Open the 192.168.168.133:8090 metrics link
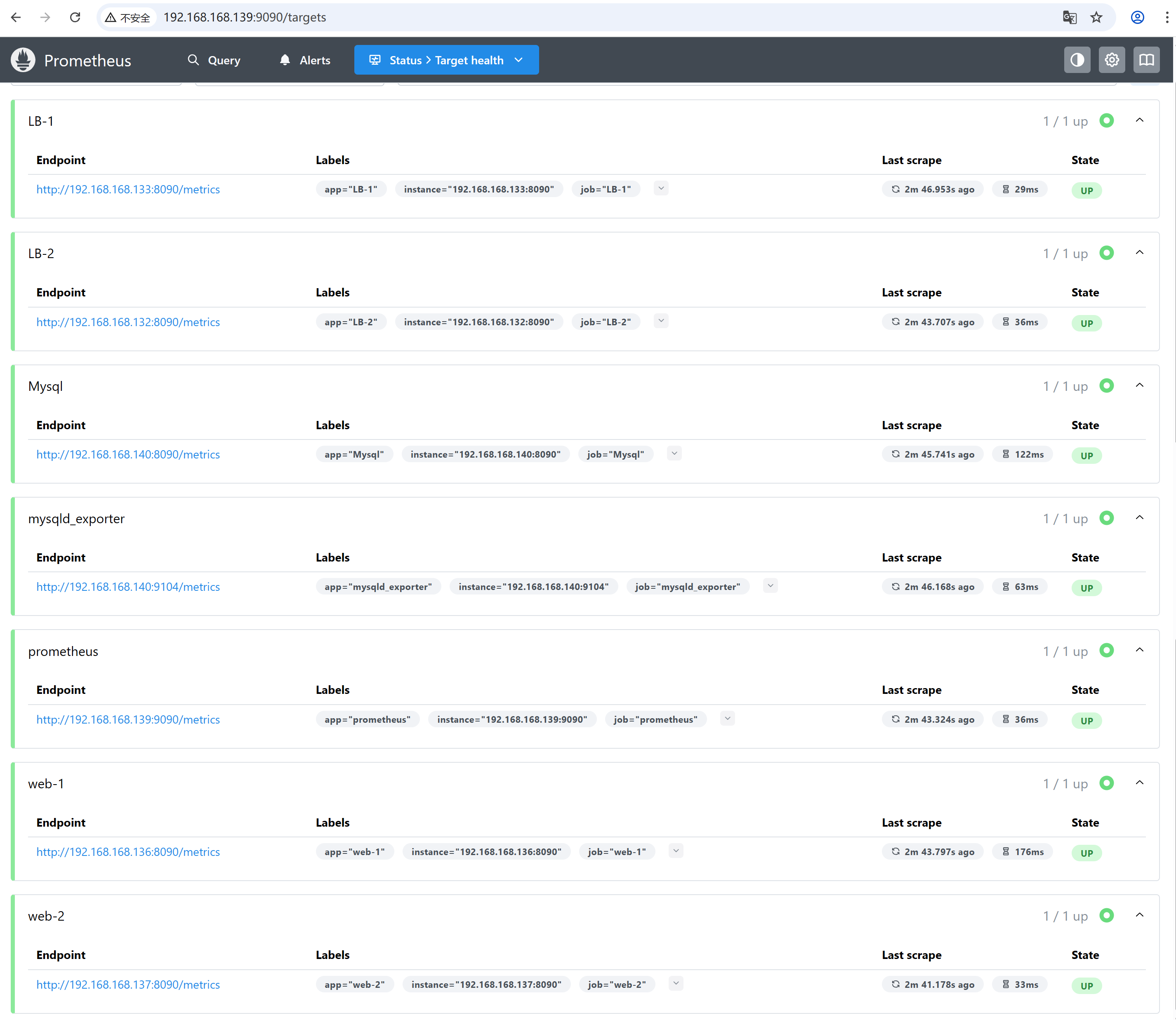Screen dimensions: 1176x1020 click(x=128, y=190)
